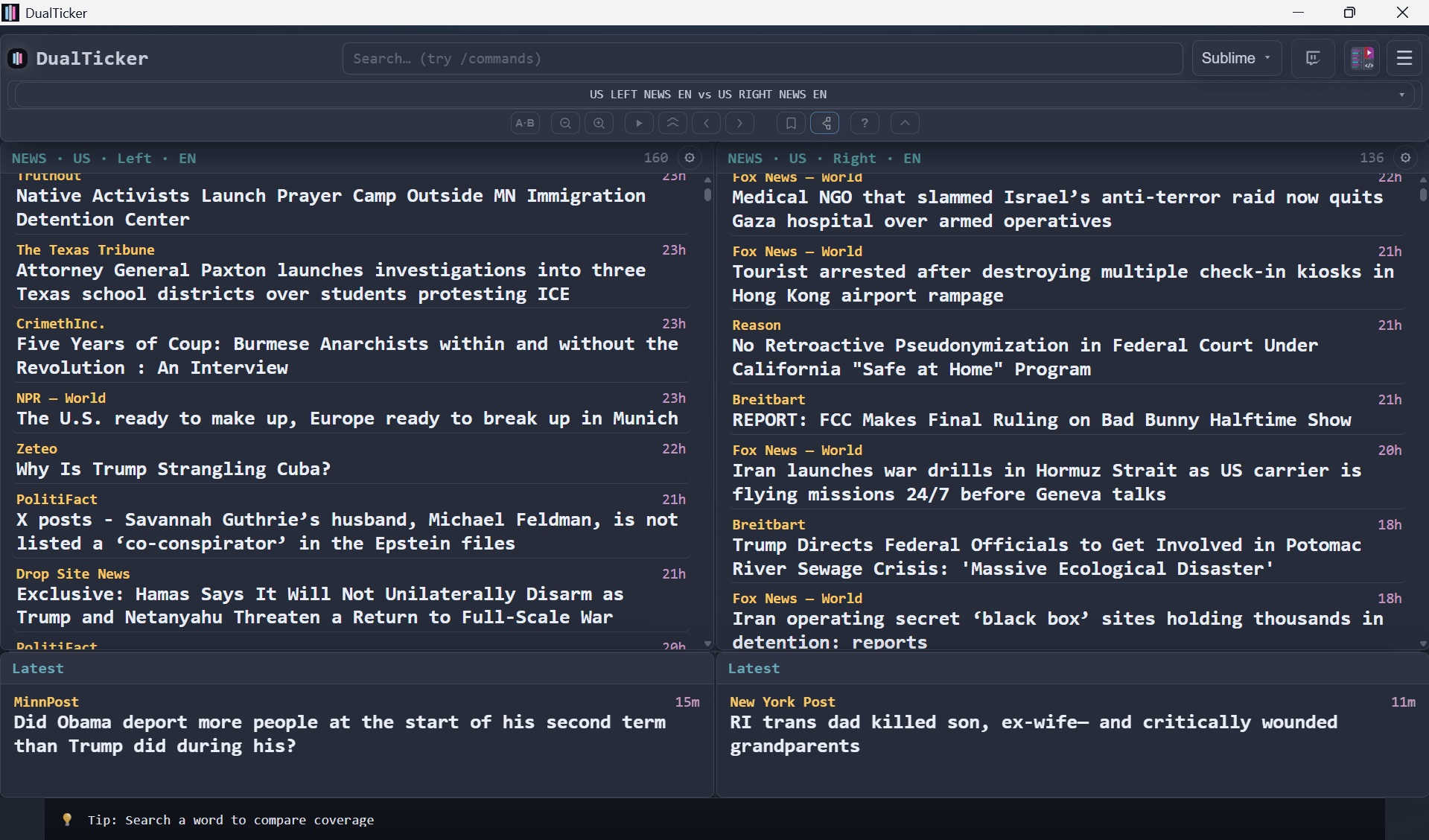
Task: Open the Sublime theme dropdown
Action: 1235,58
